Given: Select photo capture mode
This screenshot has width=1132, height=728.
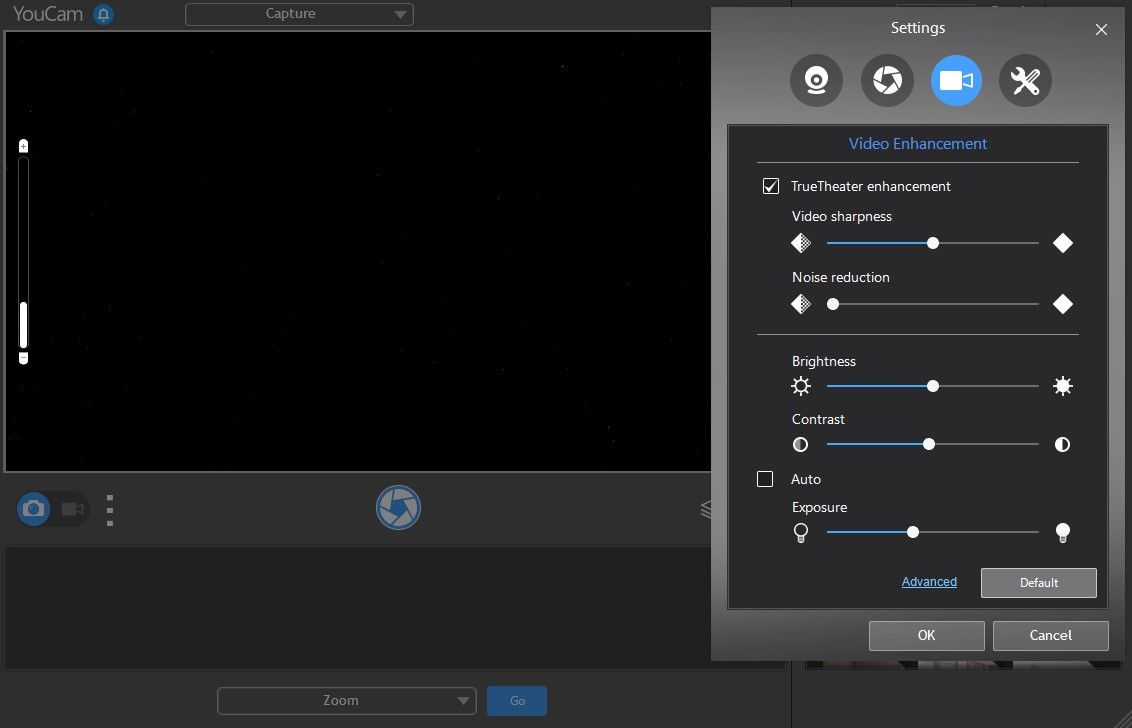Looking at the screenshot, I should (x=33, y=509).
